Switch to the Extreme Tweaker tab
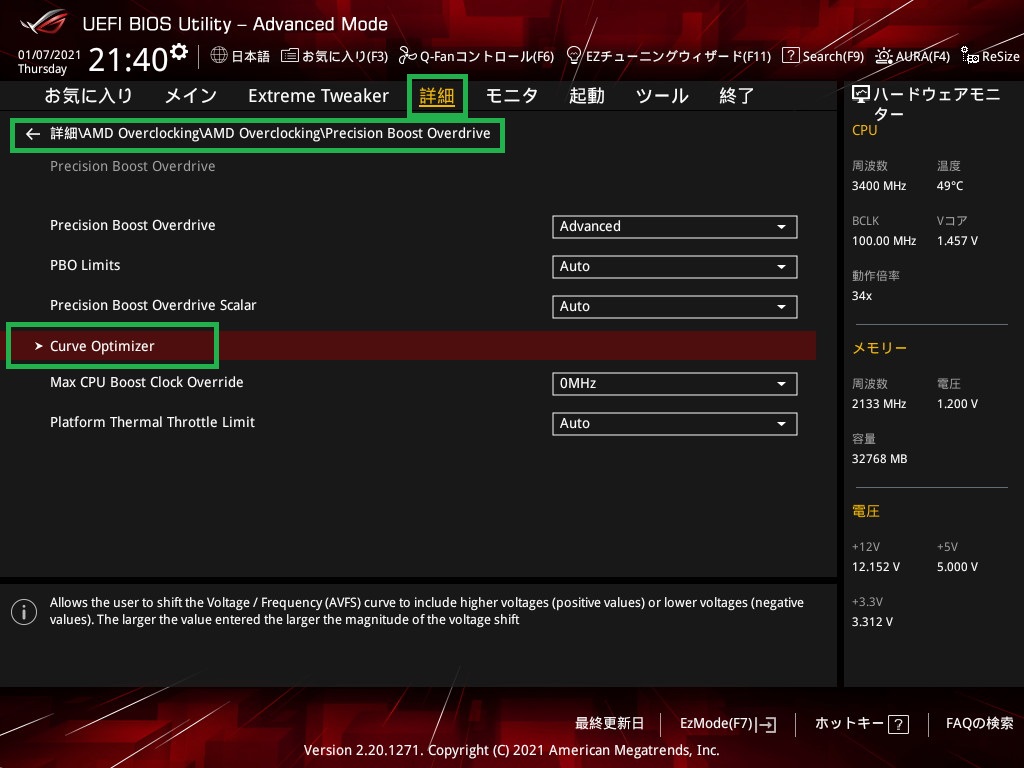1024x768 pixels. coord(319,96)
